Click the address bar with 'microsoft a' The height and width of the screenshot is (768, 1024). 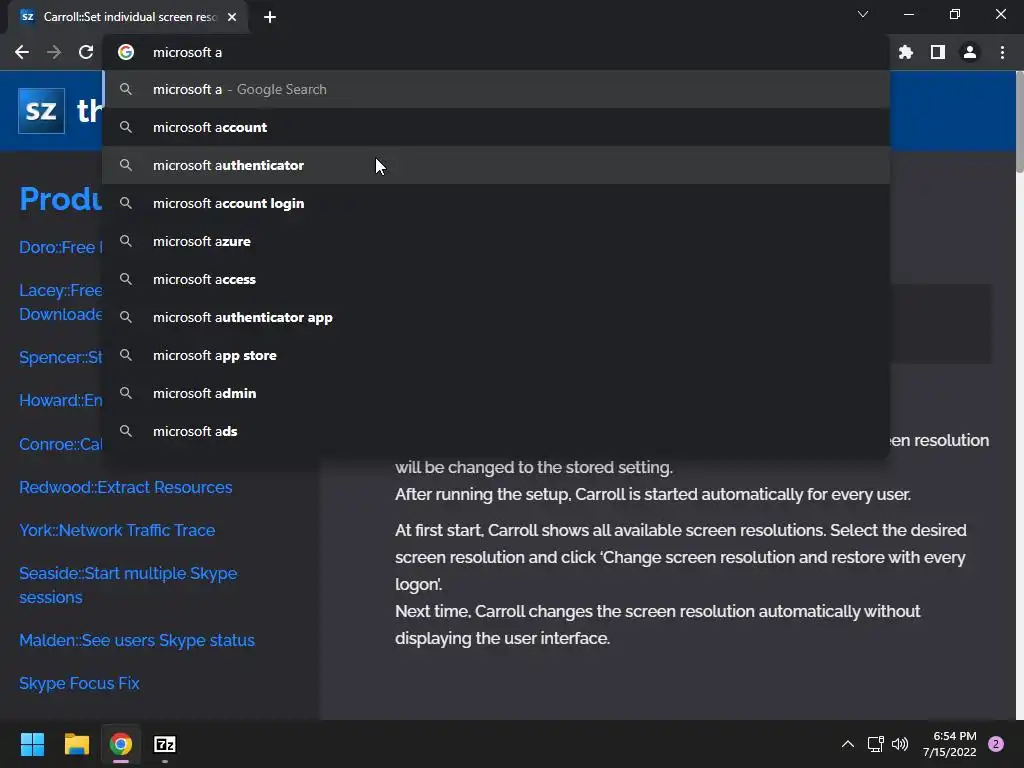(496, 52)
